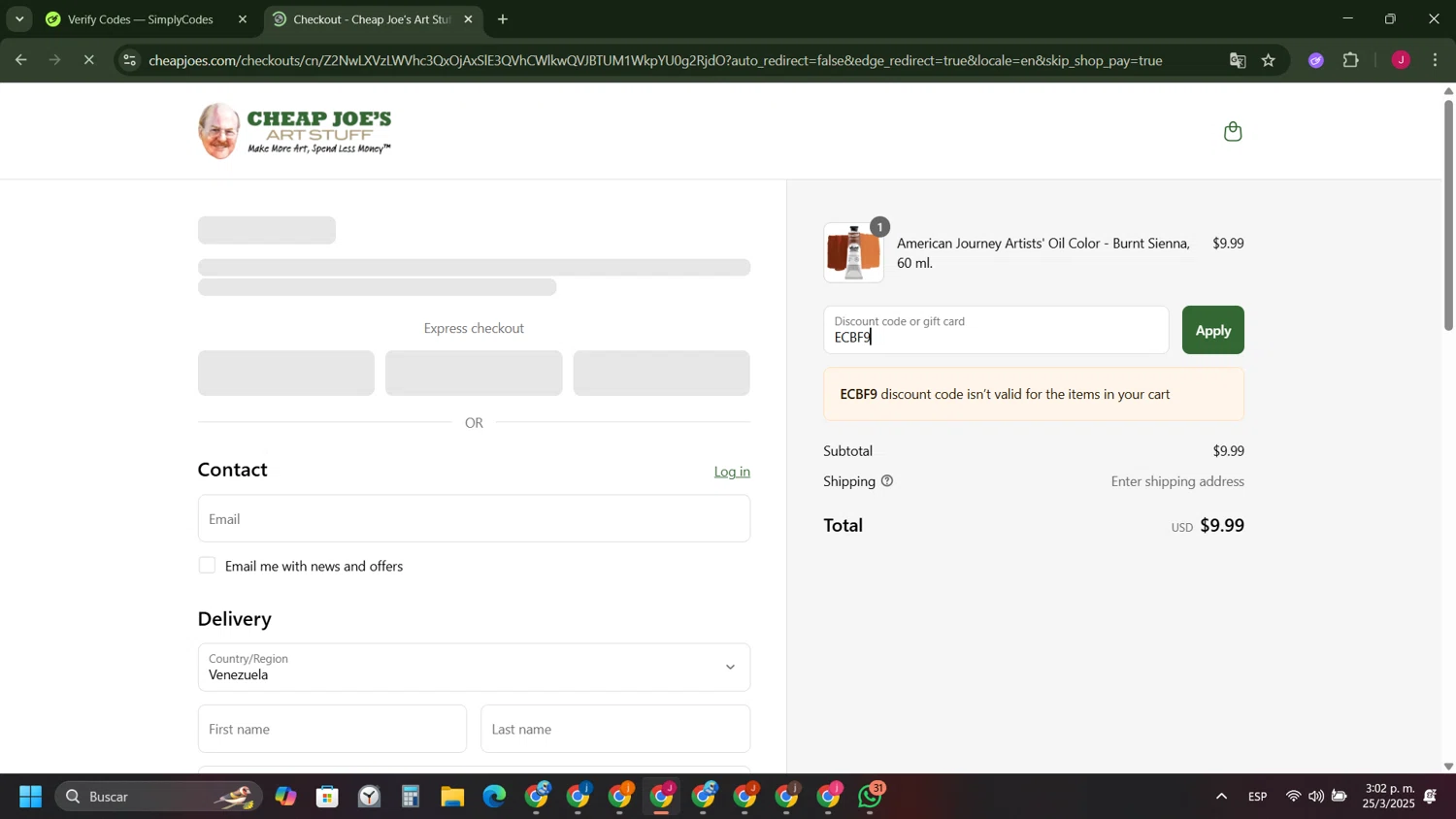This screenshot has width=1456, height=819.
Task: Select the Checkout - Cheap Joe's tab
Action: pos(373,19)
